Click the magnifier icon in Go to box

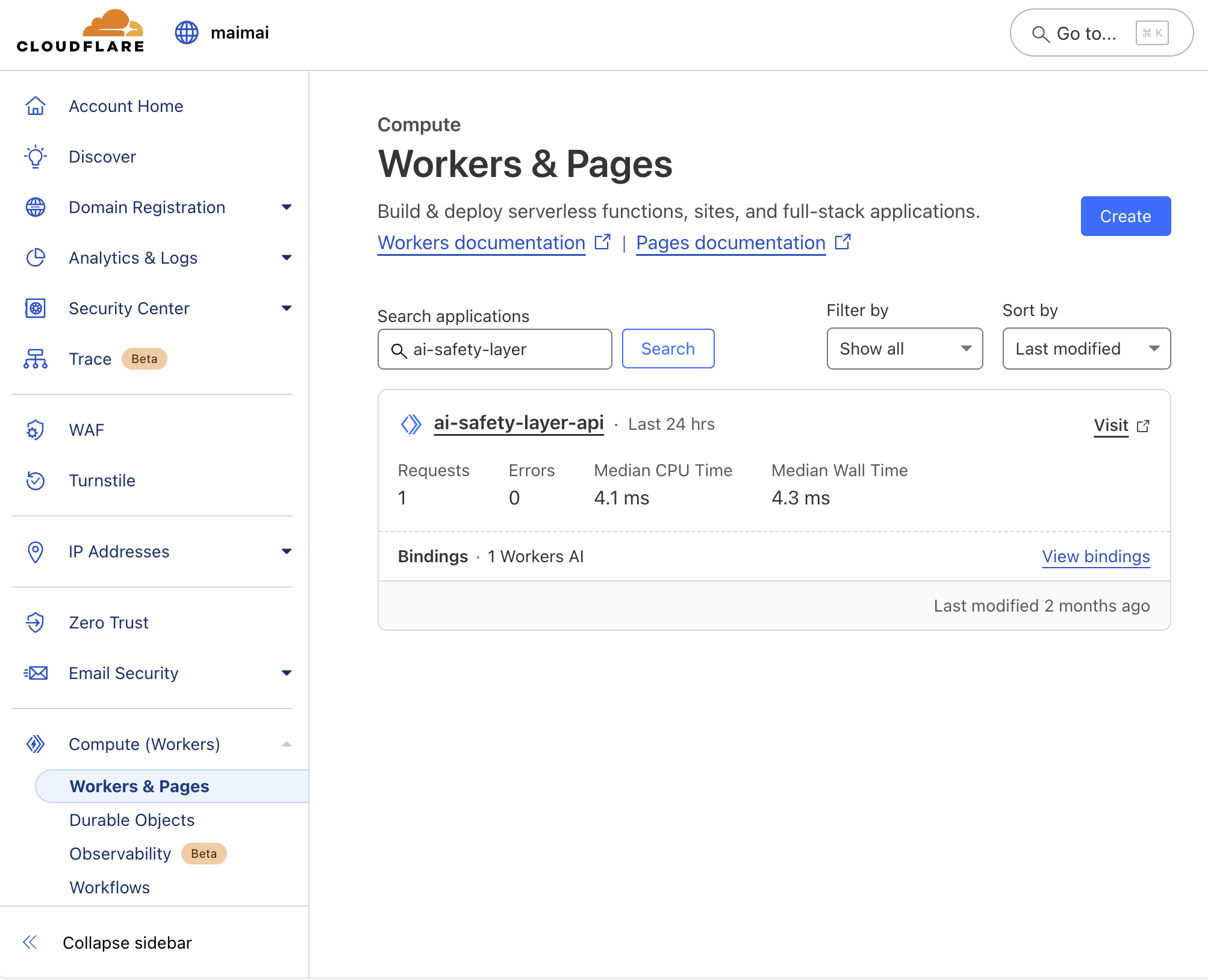[x=1041, y=34]
